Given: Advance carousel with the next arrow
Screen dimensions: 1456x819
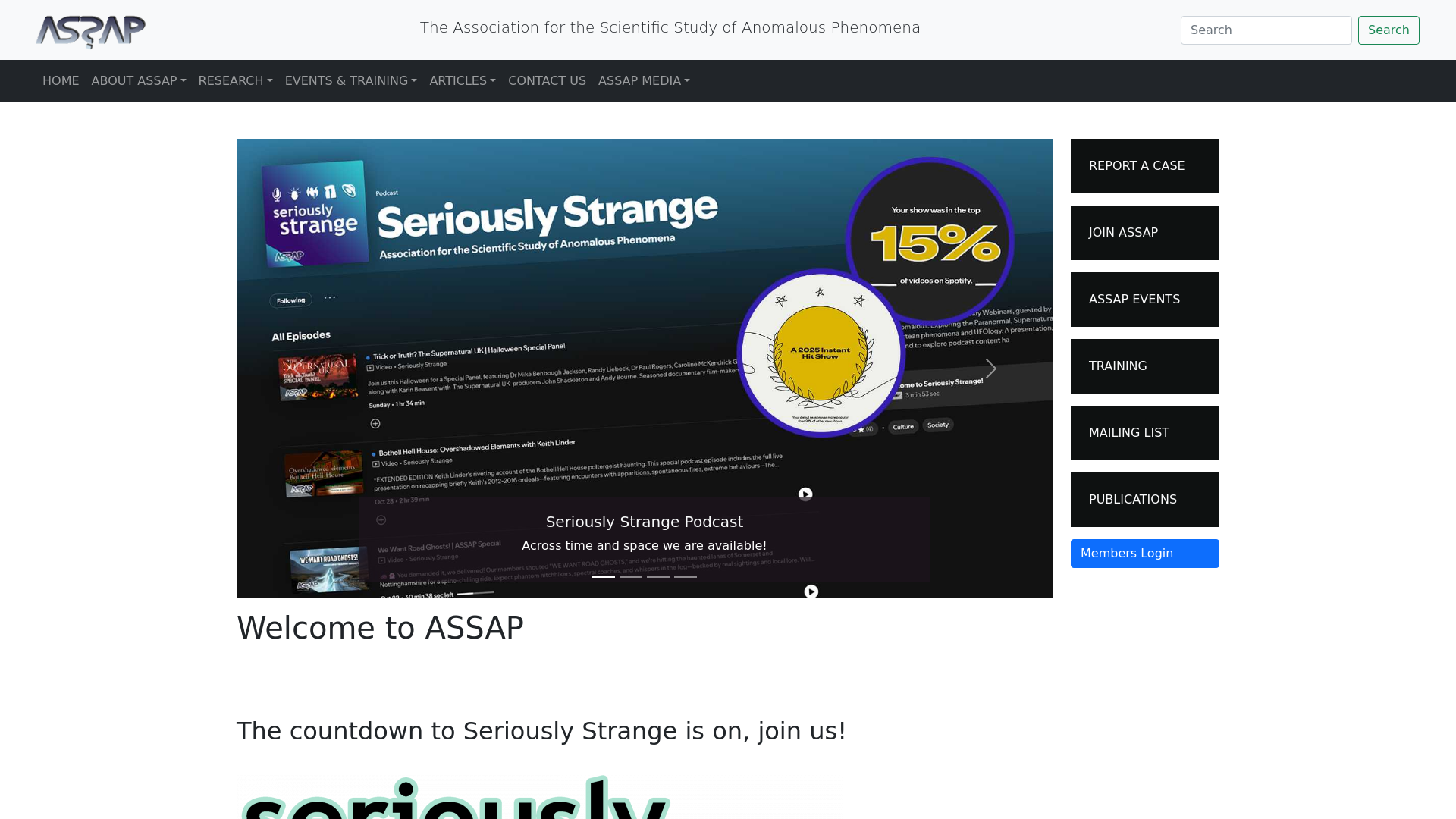Looking at the screenshot, I should click(x=990, y=369).
